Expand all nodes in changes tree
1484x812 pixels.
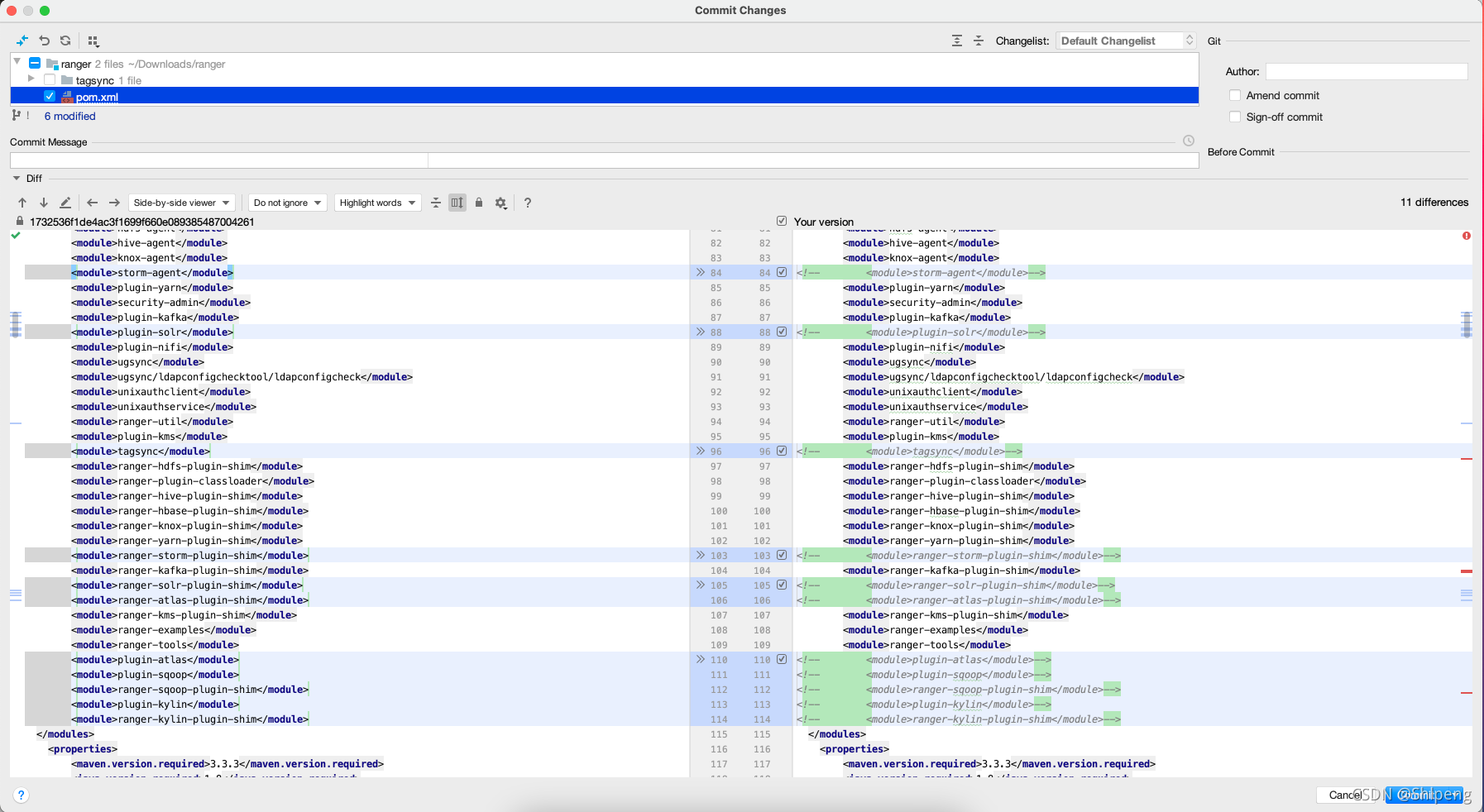pos(957,41)
